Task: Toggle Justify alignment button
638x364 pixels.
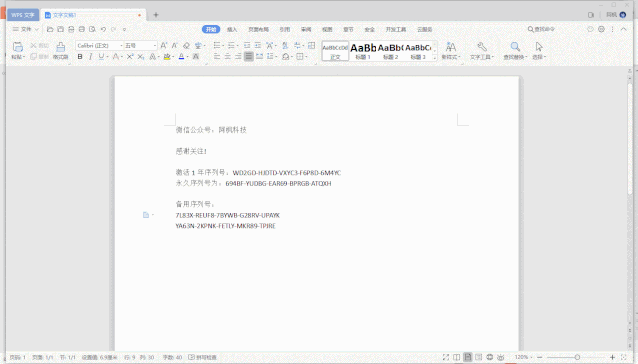Action: (x=249, y=57)
